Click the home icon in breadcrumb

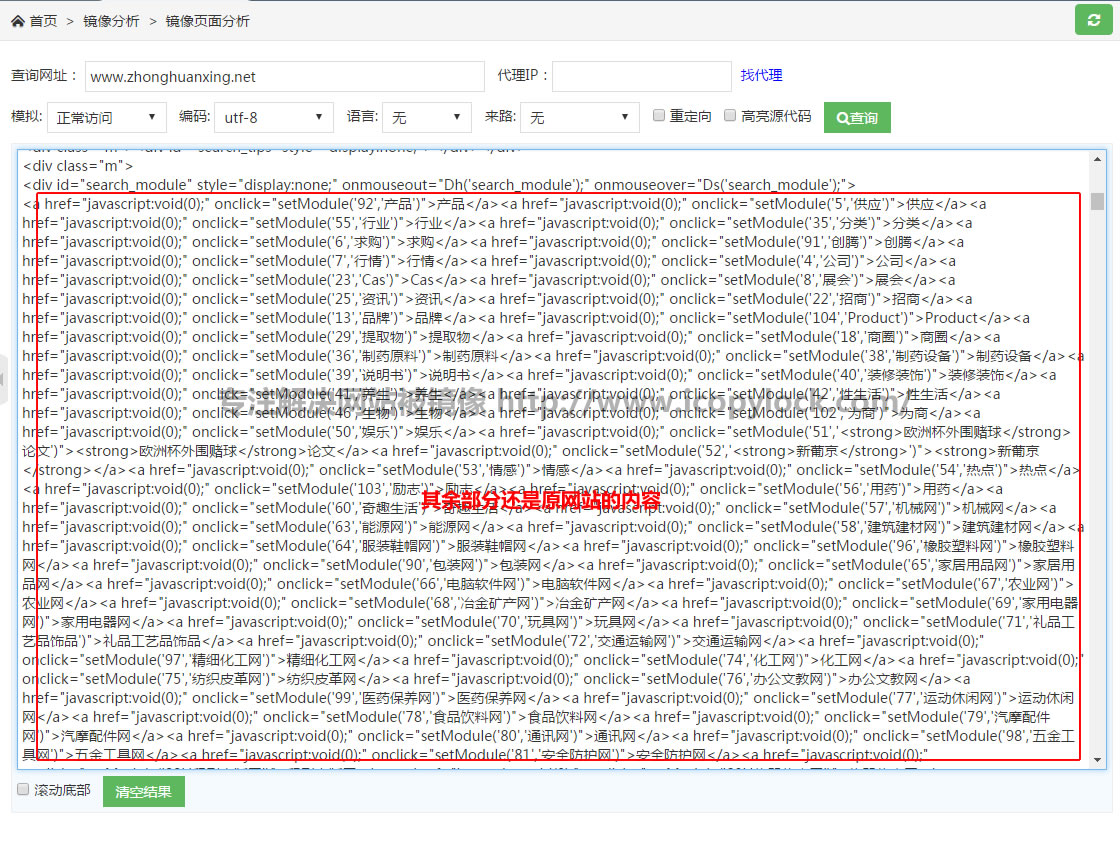coord(18,21)
